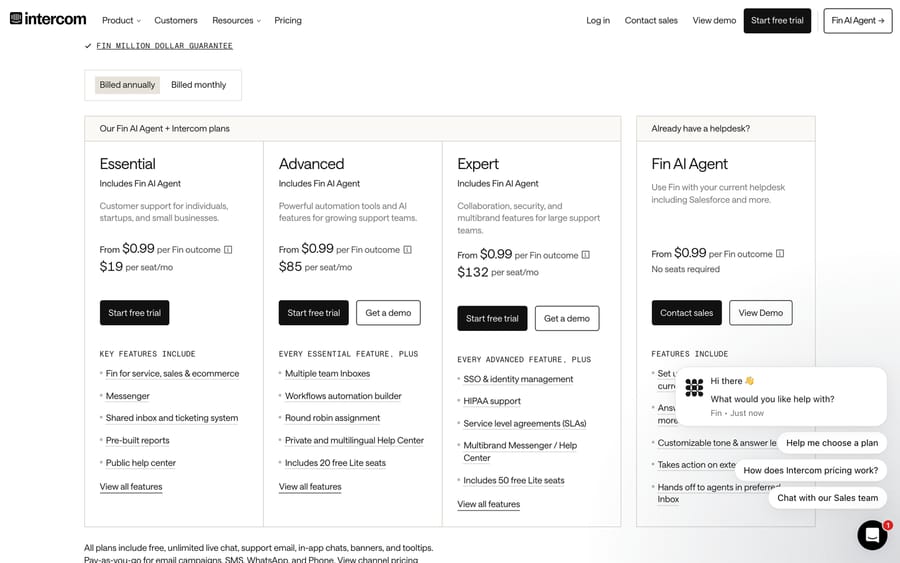The image size is (900, 563).
Task: Click Start free trial in header
Action: pyautogui.click(x=777, y=21)
